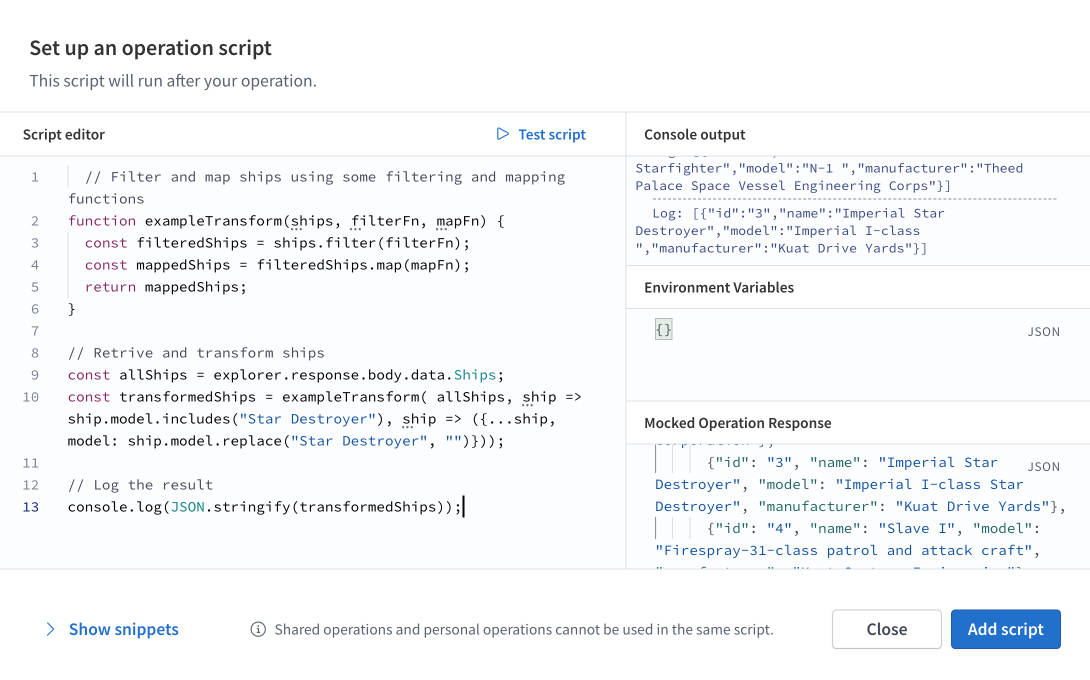The image size is (1090, 680).
Task: Dismiss the dialog with the Close button
Action: tap(886, 629)
